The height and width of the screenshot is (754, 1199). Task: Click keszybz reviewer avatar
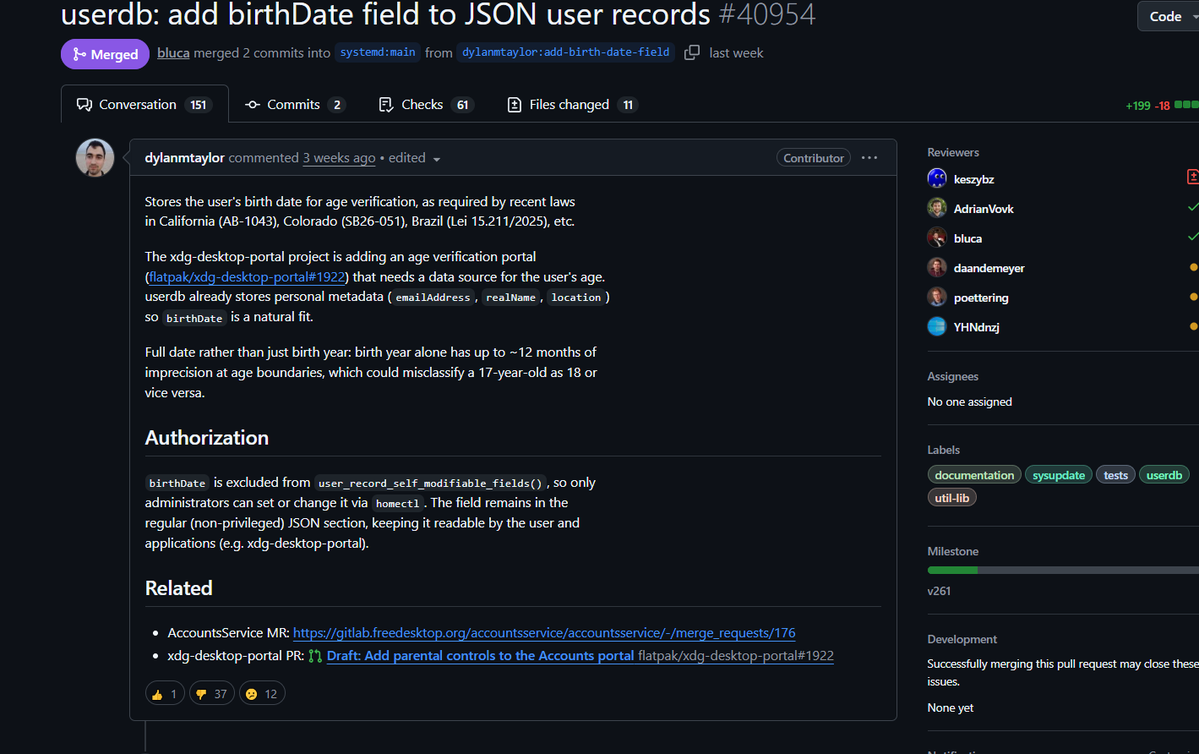click(937, 179)
